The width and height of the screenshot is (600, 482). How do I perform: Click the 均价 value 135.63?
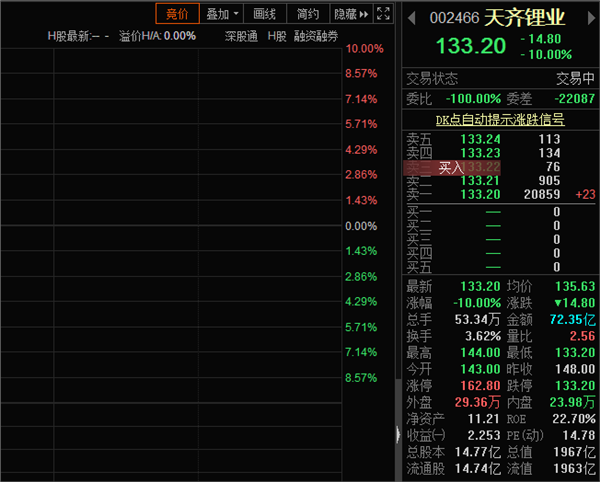pyautogui.click(x=575, y=286)
